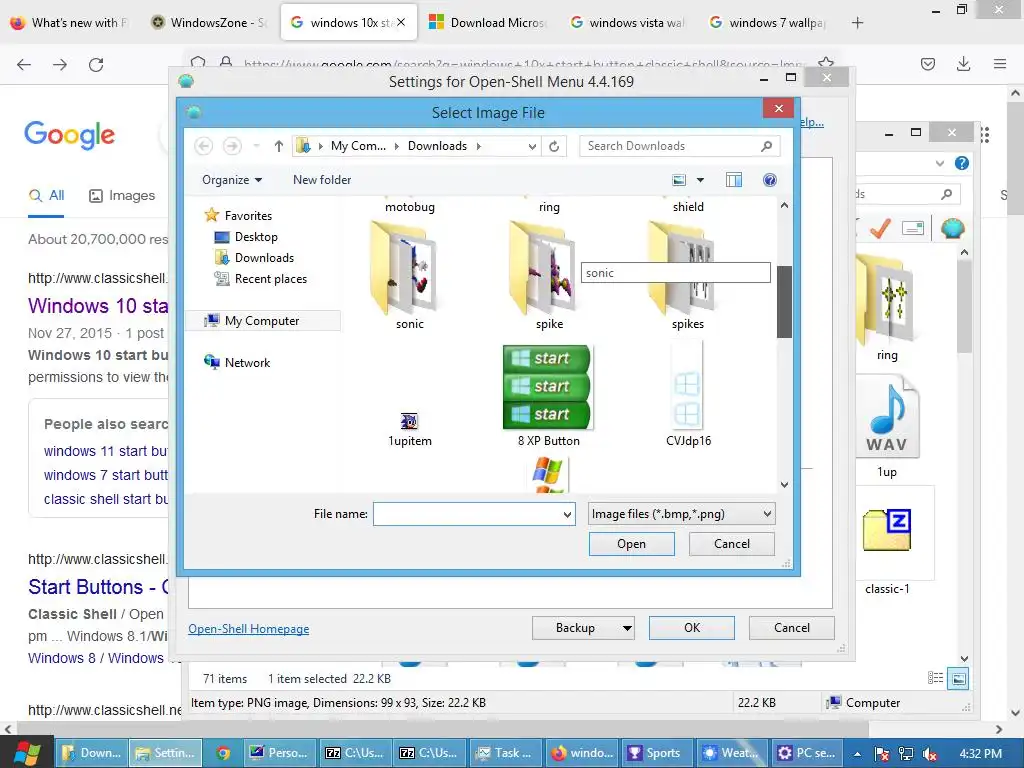Click the File name input box
1024x768 pixels.
tap(466, 514)
